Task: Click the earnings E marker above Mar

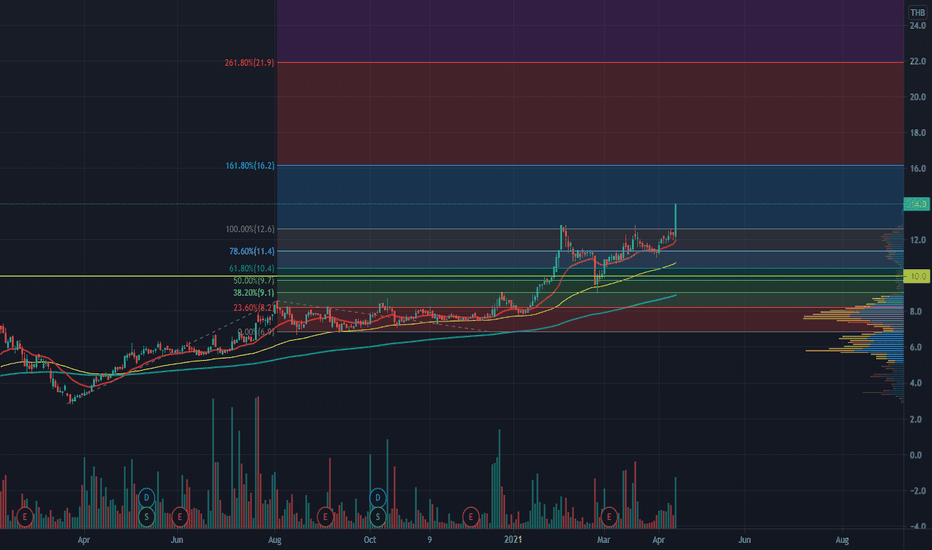Action: click(609, 517)
